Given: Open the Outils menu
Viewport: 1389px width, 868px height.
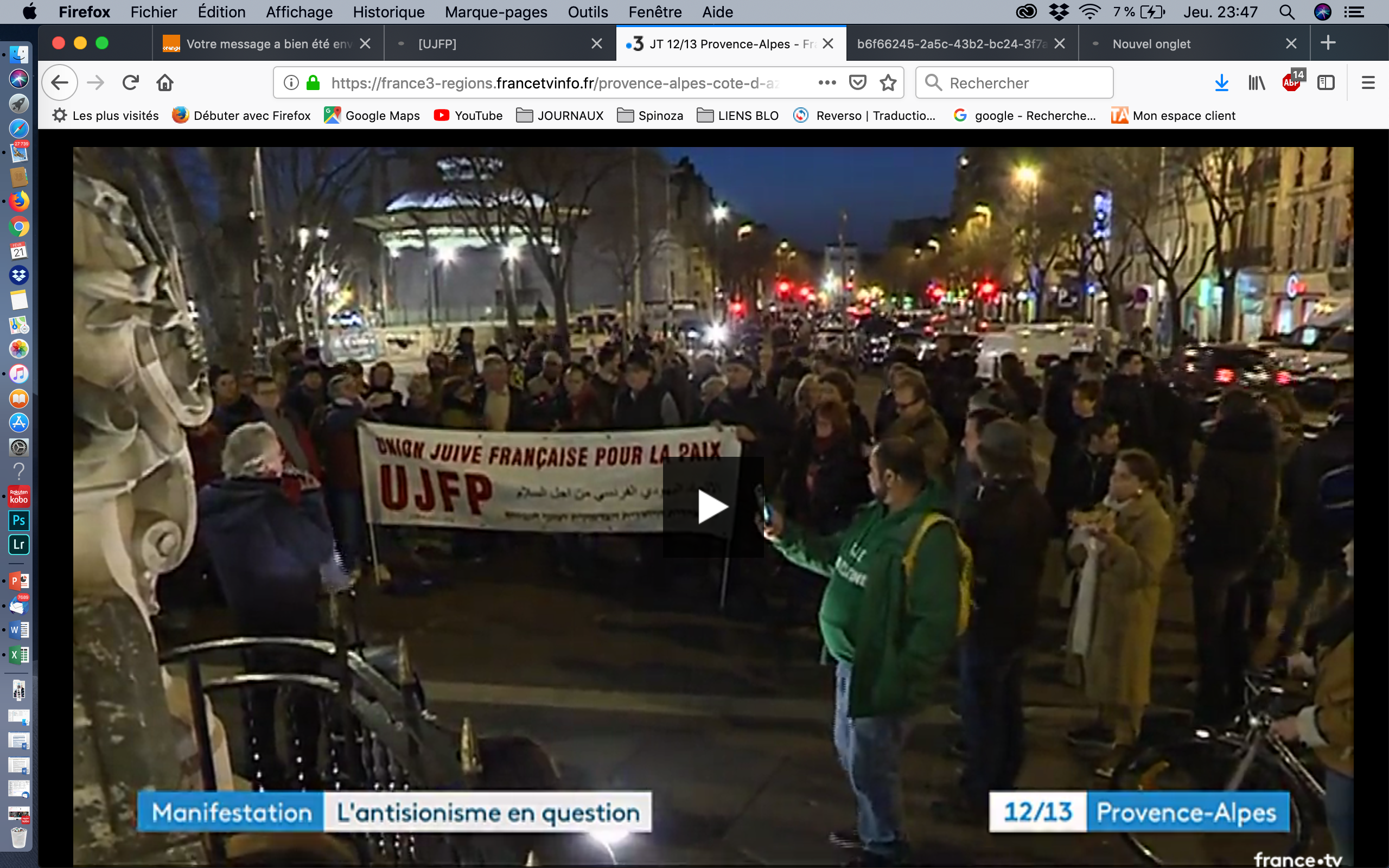Looking at the screenshot, I should tap(588, 12).
